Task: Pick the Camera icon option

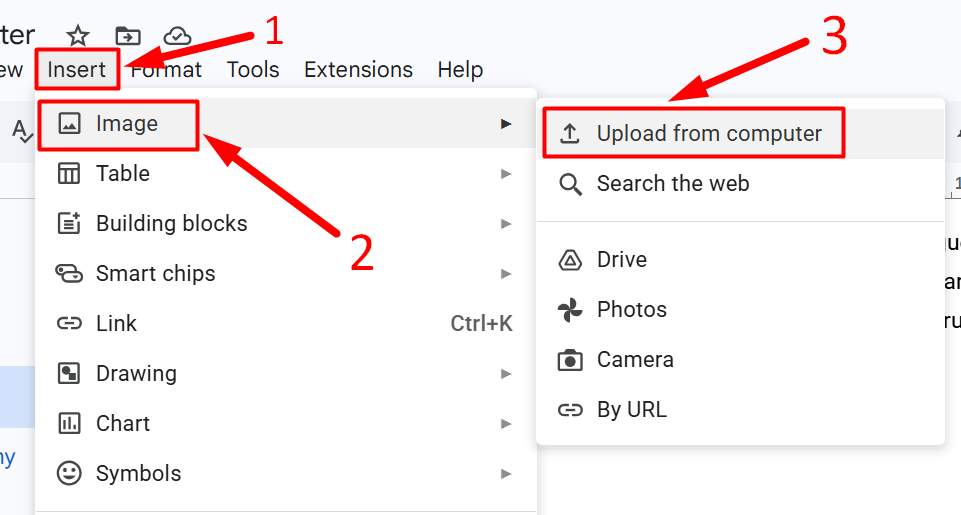Action: tap(570, 360)
